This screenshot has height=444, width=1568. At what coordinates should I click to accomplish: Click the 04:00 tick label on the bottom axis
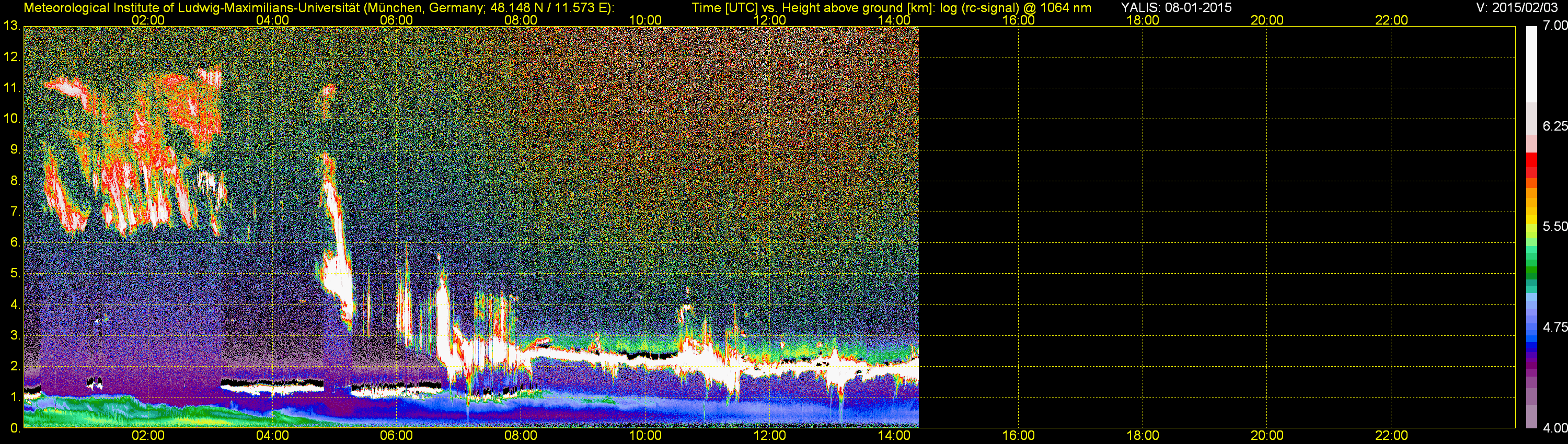pyautogui.click(x=272, y=436)
